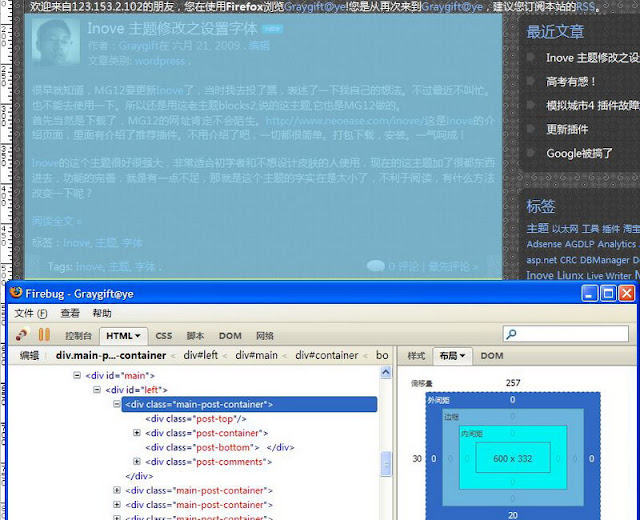Select the div#main breadcrumb
Screen dimensions: 640x520
[x=256, y=355]
